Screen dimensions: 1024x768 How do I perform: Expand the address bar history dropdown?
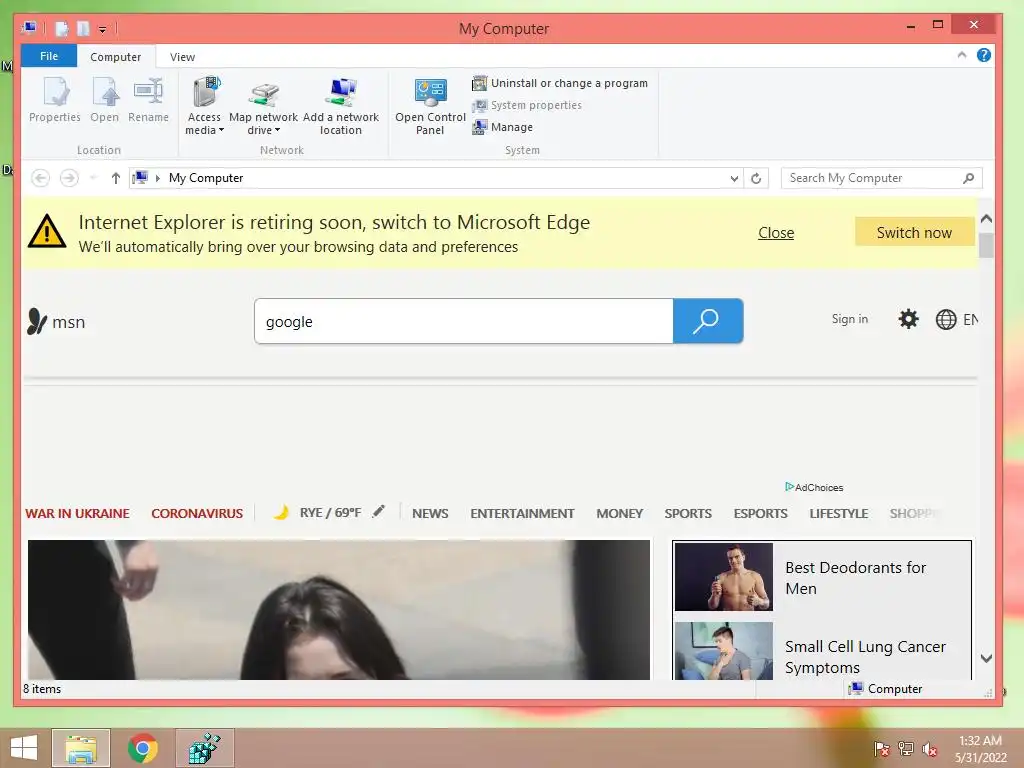tap(734, 178)
